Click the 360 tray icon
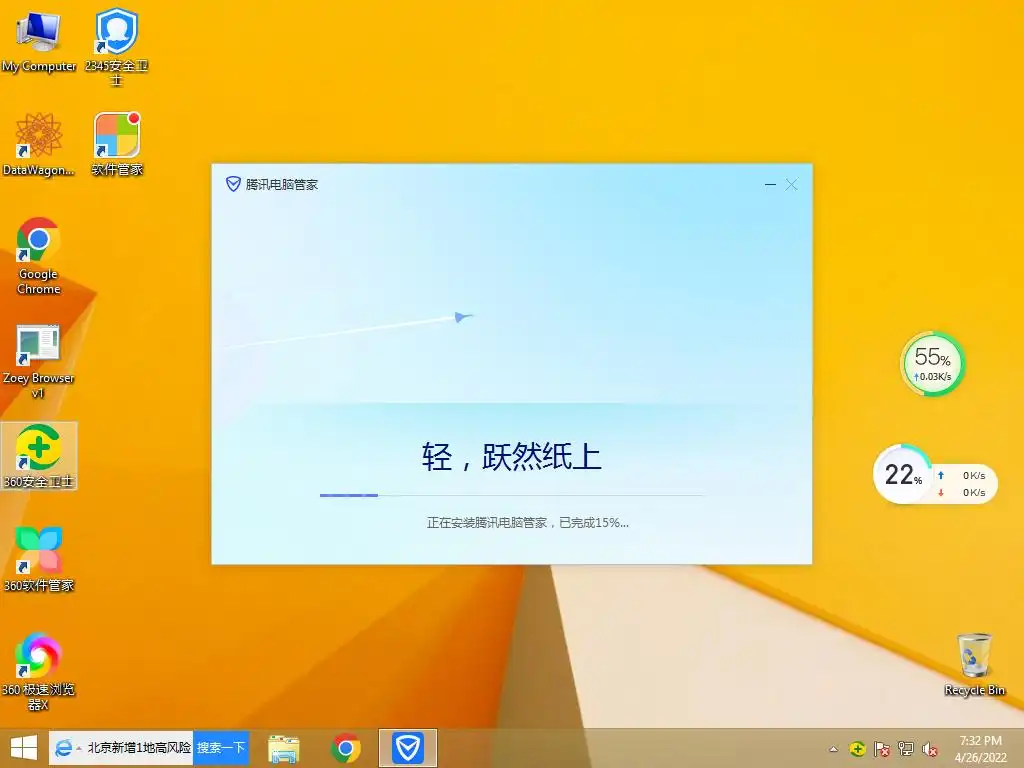Viewport: 1024px width, 768px height. click(857, 749)
